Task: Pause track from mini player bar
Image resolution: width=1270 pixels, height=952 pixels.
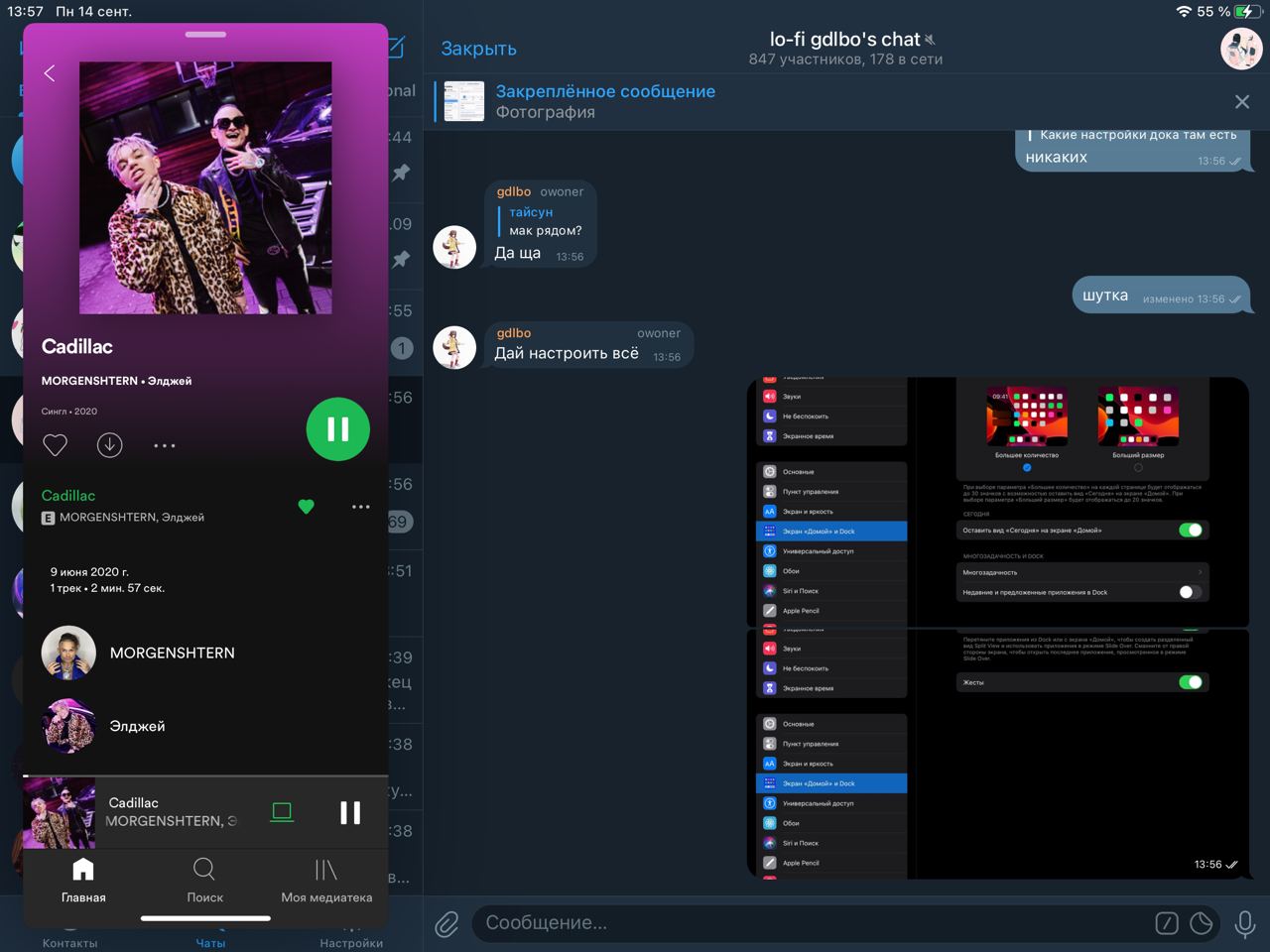Action: click(350, 812)
